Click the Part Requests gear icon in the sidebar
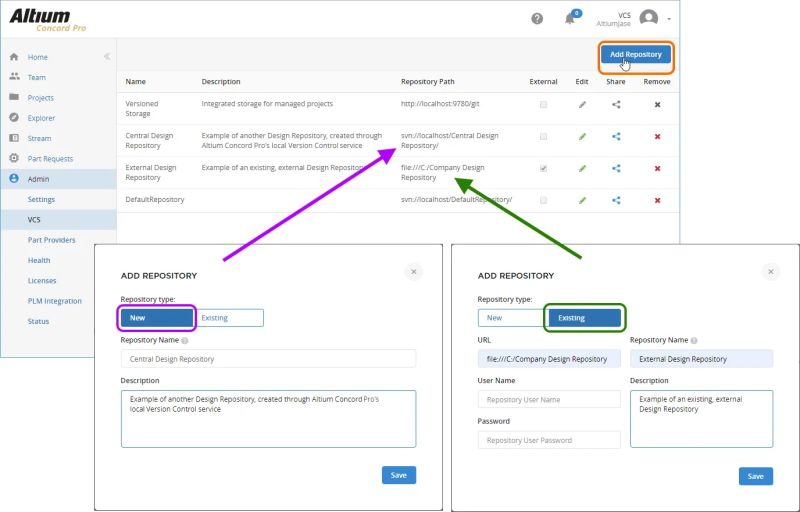 point(14,158)
